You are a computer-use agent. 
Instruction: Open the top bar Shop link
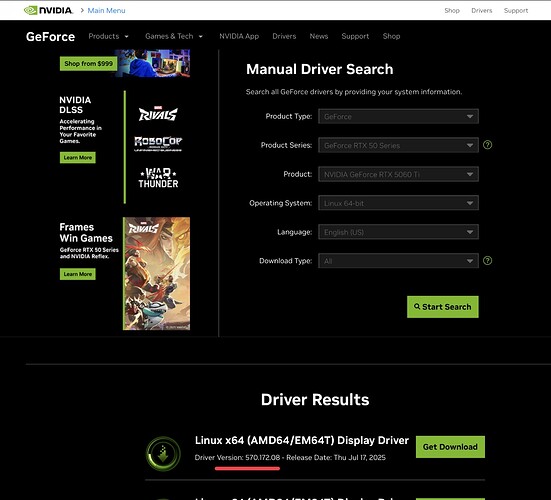[x=452, y=11]
